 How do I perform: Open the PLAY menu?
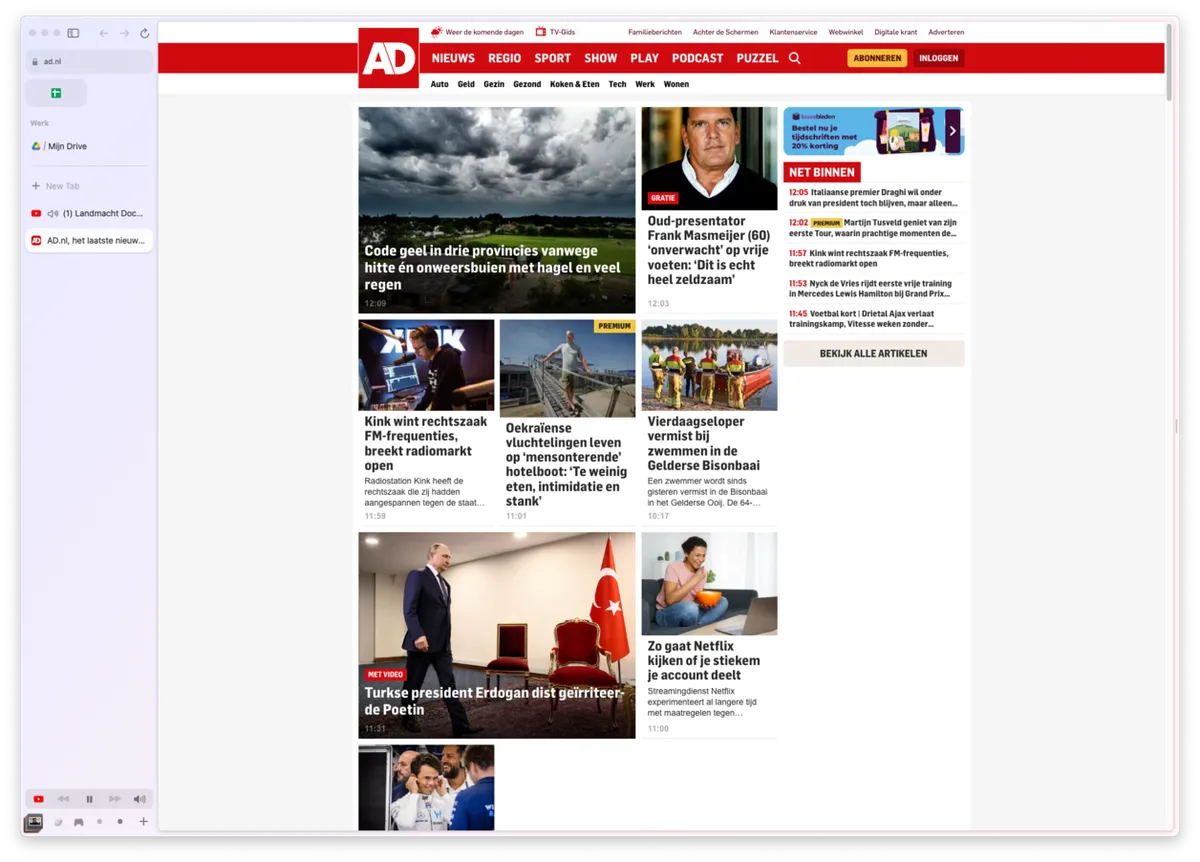(645, 58)
